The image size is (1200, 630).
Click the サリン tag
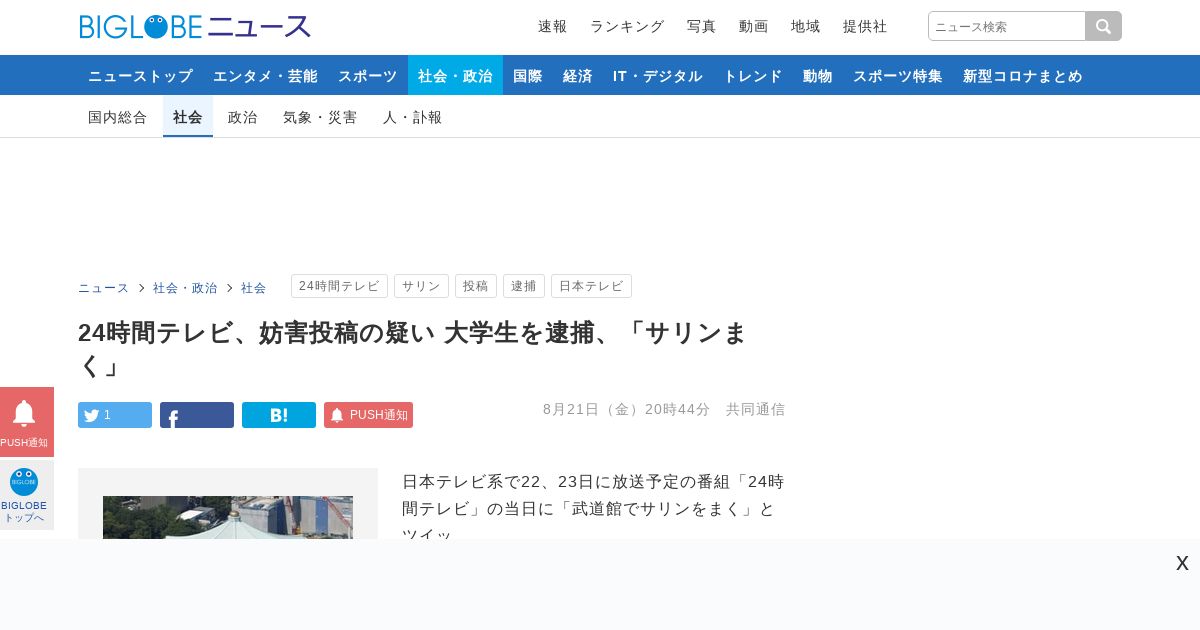click(421, 286)
